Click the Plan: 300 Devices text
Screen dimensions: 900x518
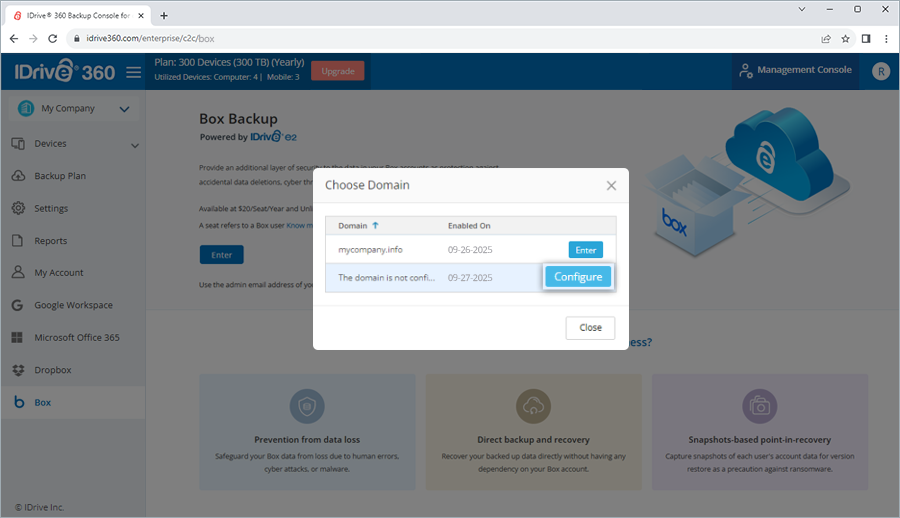(229, 62)
